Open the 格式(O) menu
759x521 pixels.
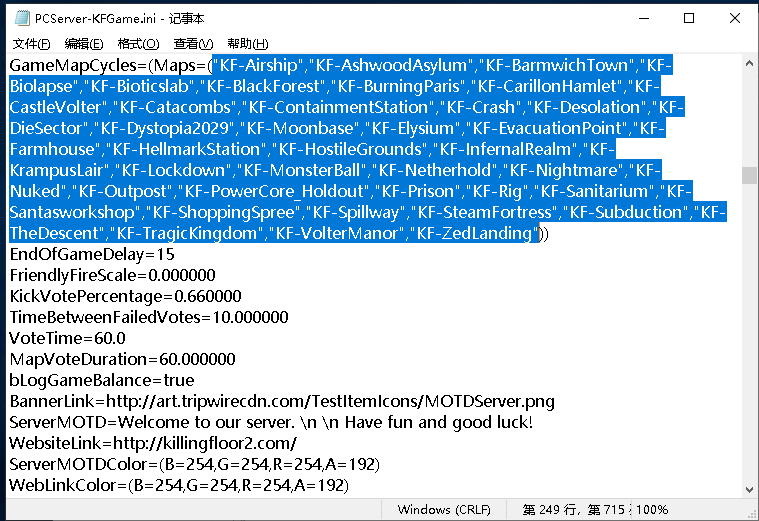(138, 44)
